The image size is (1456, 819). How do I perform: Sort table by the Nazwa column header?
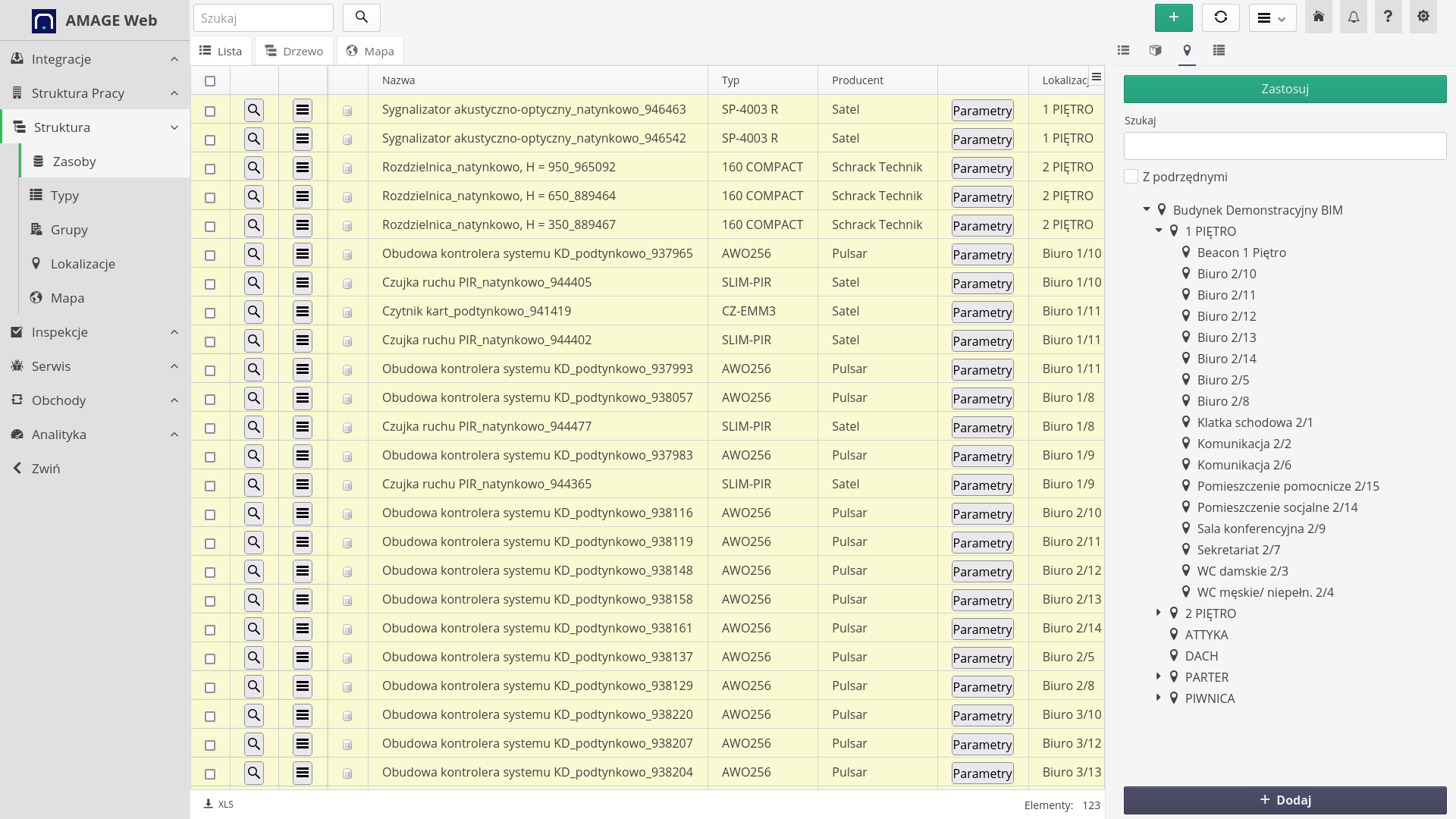tap(398, 80)
